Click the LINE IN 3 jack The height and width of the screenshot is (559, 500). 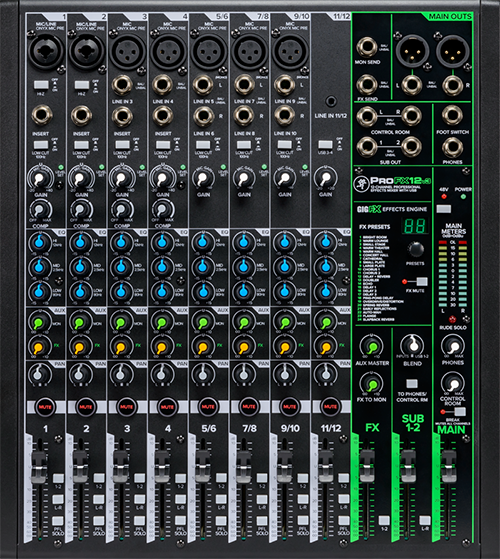[122, 86]
